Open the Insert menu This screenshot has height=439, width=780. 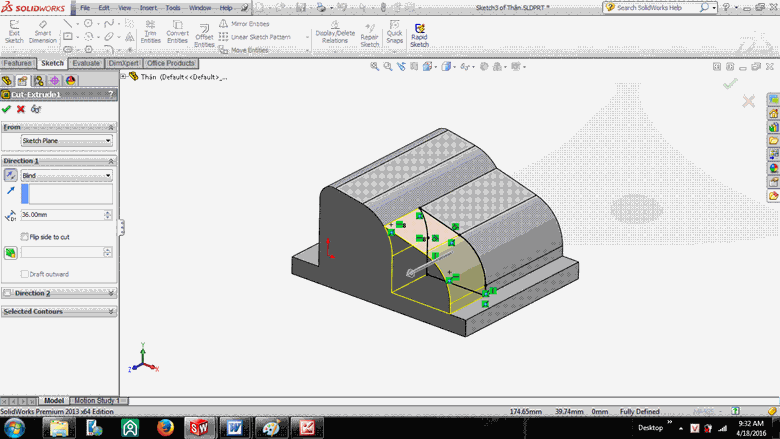tap(148, 7)
